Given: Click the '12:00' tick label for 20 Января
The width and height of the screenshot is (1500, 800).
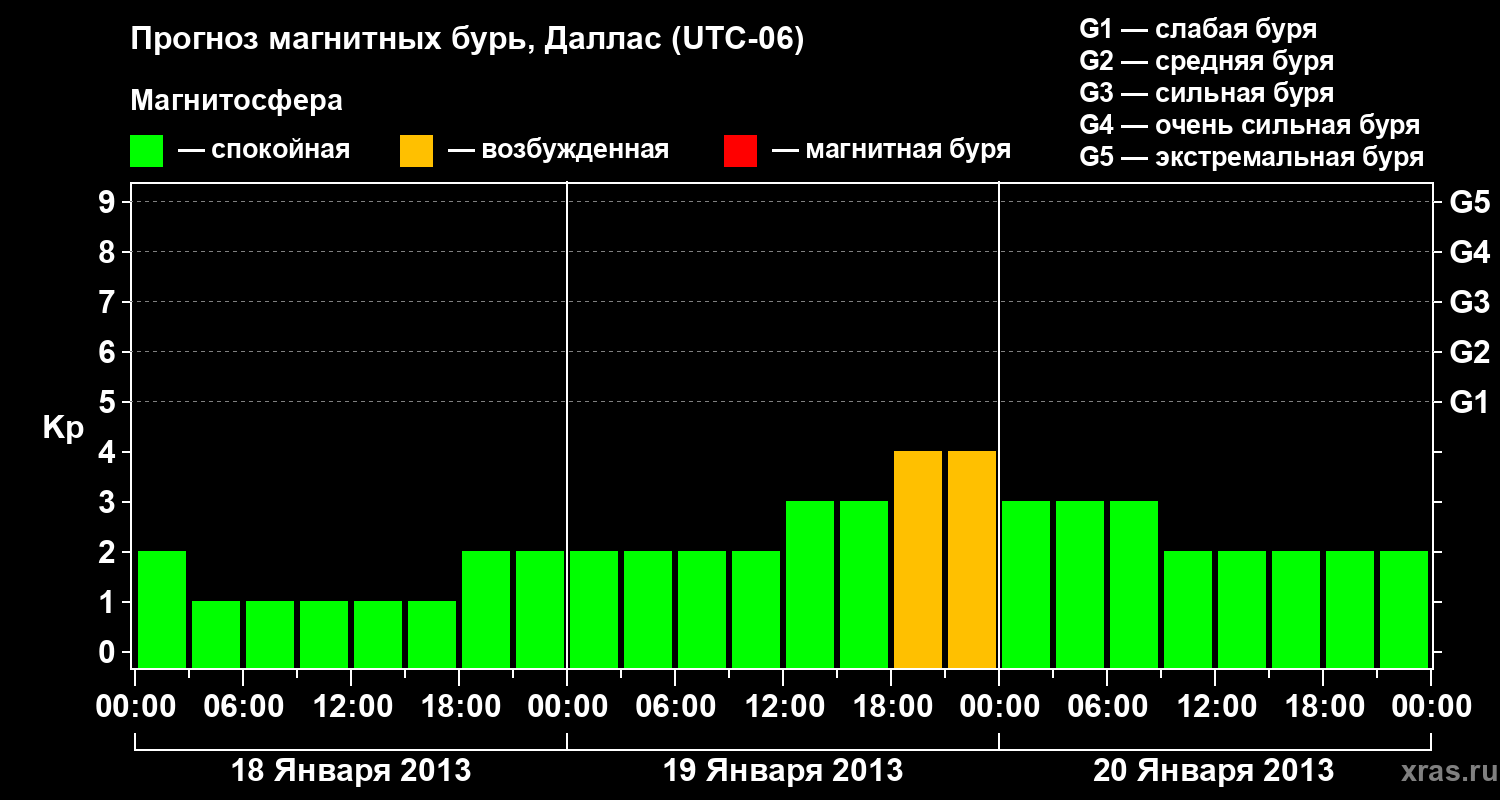Looking at the screenshot, I should (1215, 707).
